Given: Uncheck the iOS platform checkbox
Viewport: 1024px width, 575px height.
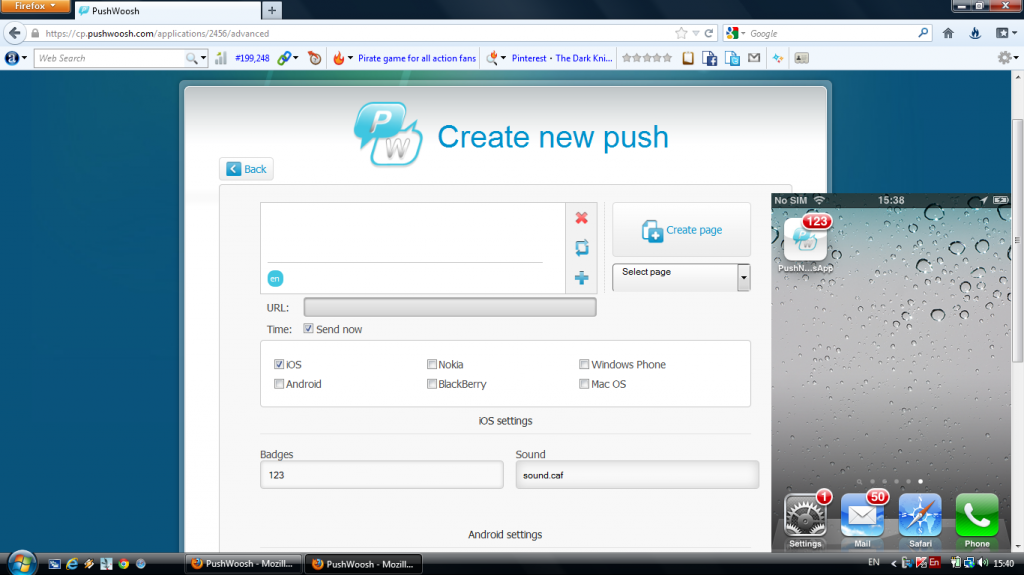Looking at the screenshot, I should [279, 364].
